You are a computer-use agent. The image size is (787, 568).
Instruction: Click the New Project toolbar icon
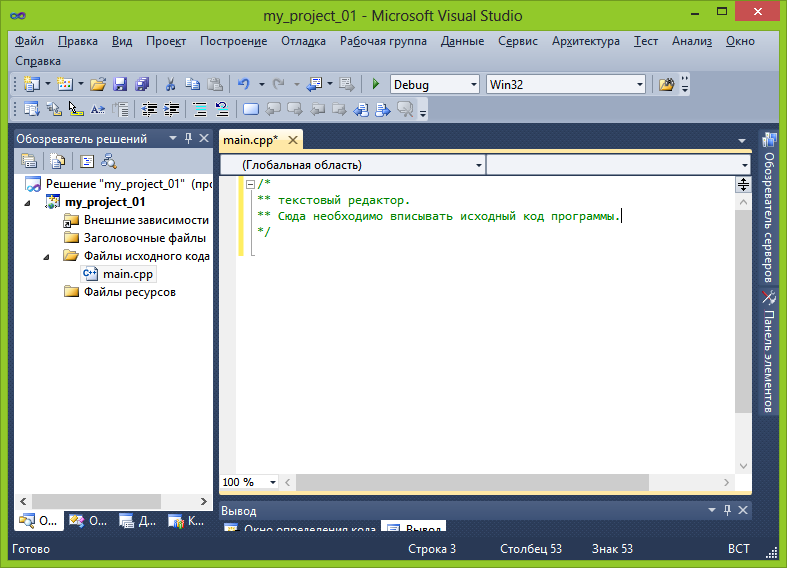pyautogui.click(x=32, y=84)
